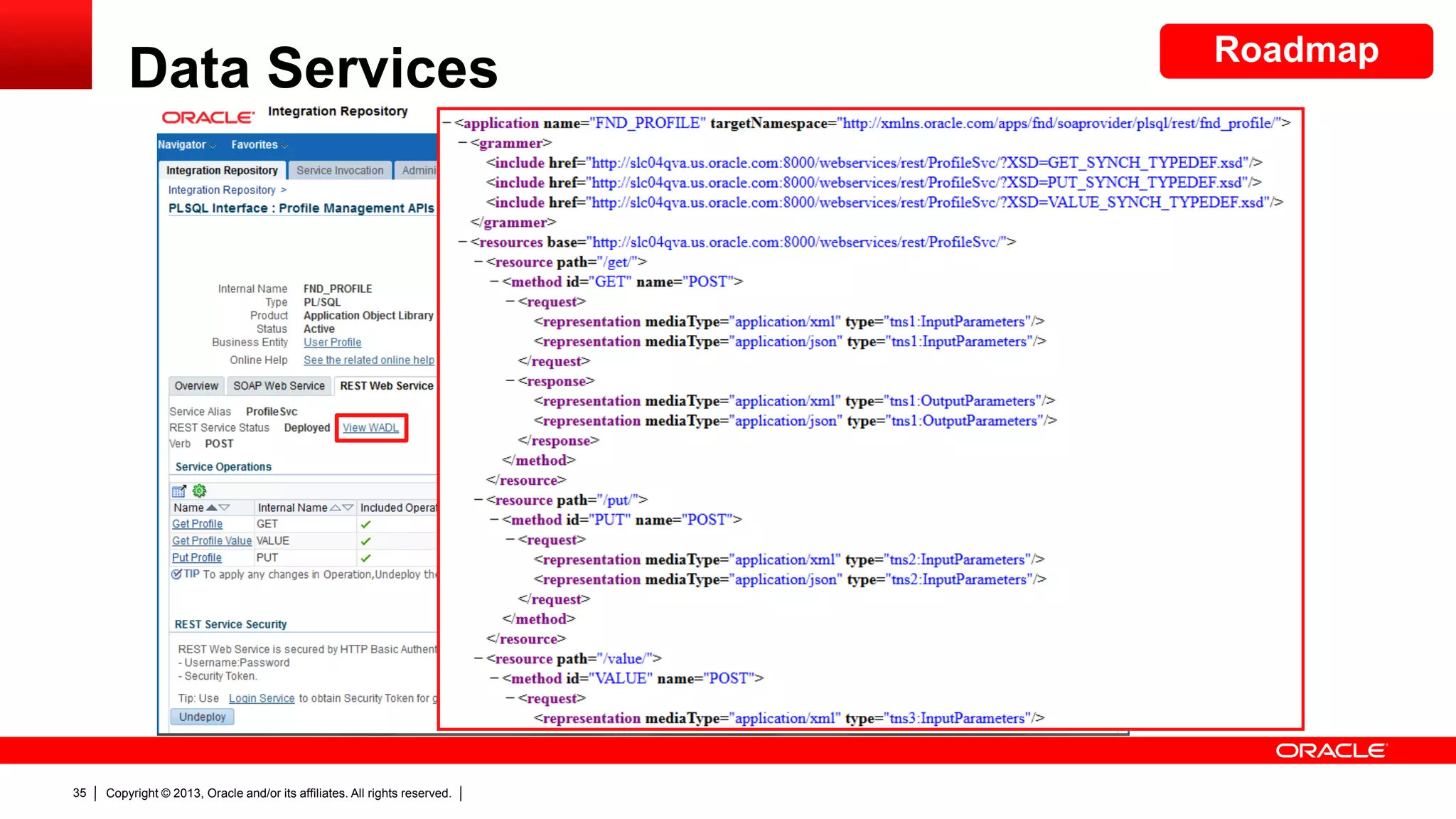The height and width of the screenshot is (819, 1456).
Task: Switch to the Service Invocation tab
Action: pyautogui.click(x=340, y=171)
